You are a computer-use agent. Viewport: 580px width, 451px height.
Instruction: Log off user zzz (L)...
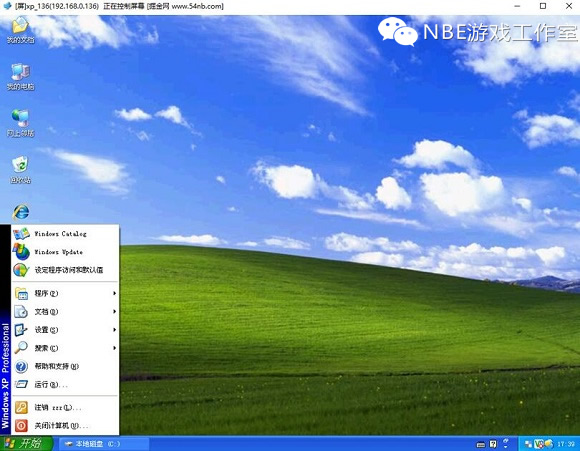click(x=65, y=408)
